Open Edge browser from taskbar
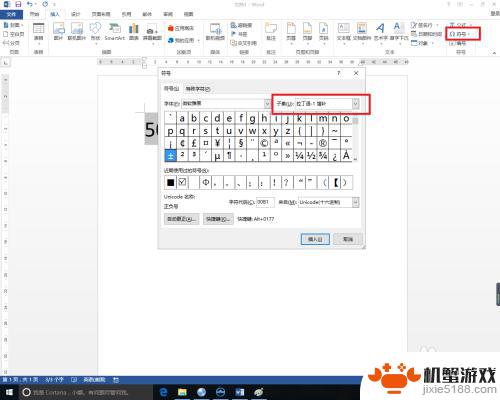The image size is (500, 400). (x=164, y=392)
